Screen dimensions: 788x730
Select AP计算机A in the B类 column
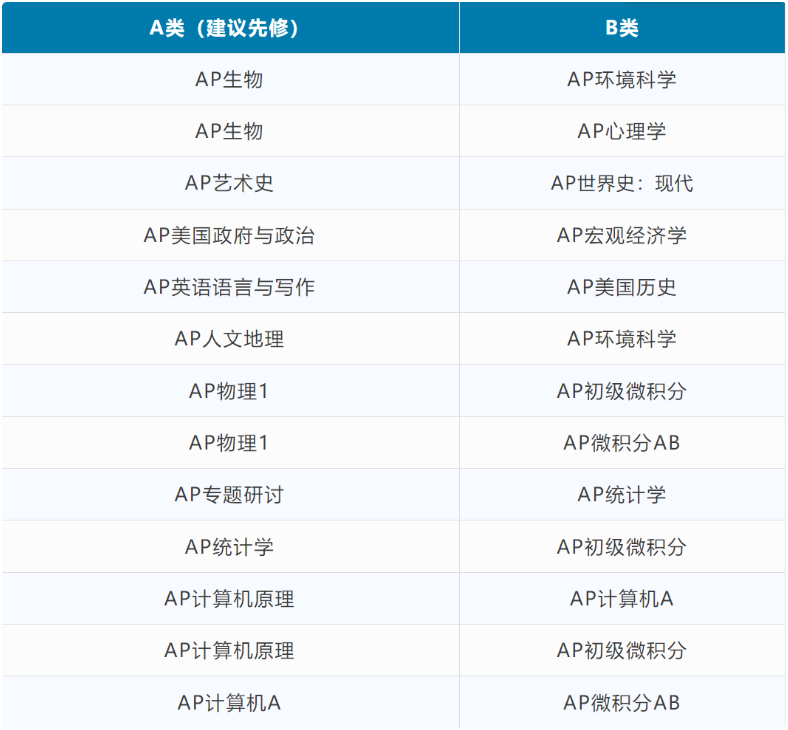(622, 598)
